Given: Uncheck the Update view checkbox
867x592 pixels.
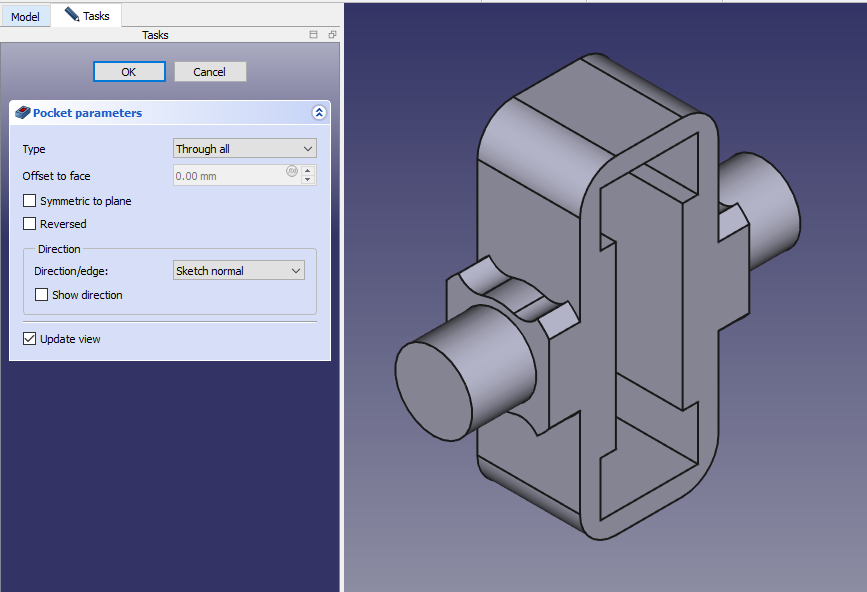Looking at the screenshot, I should coord(30,339).
